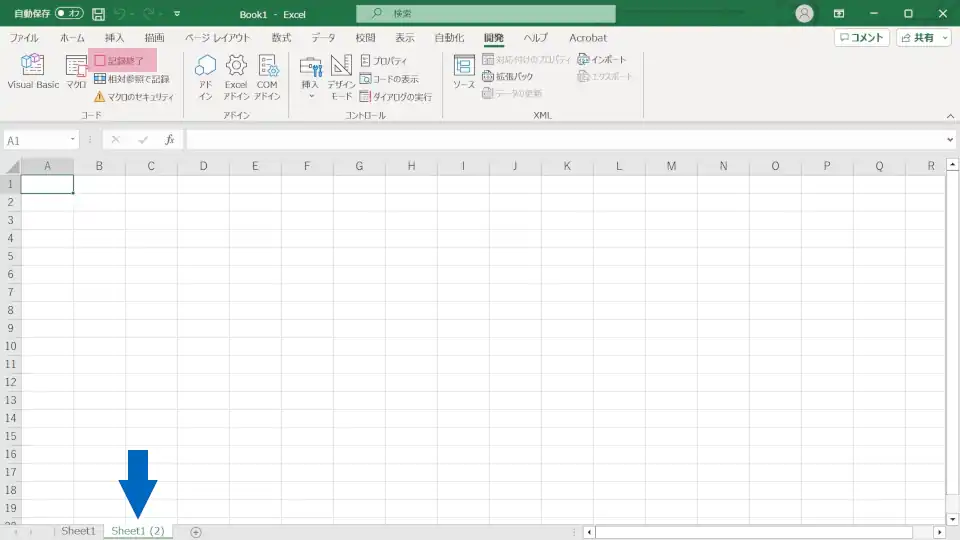960x540 pixels.
Task: Add a new sheet with plus button
Action: coord(196,532)
